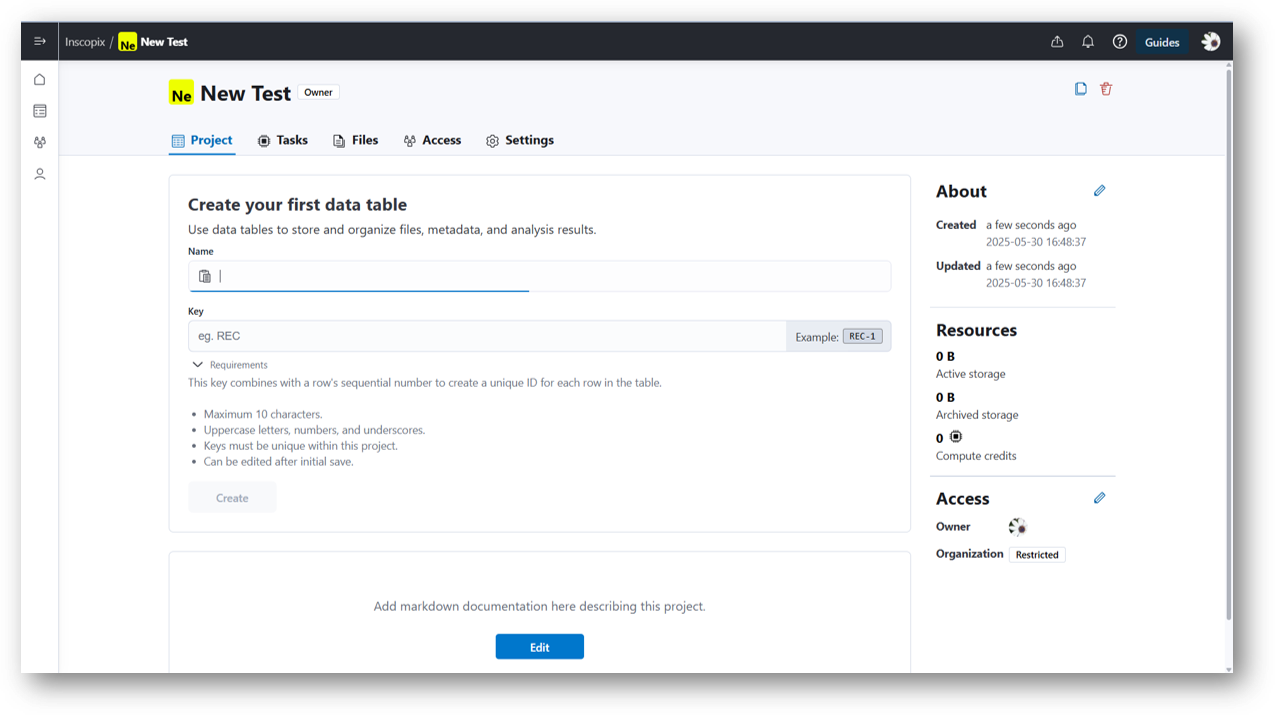Screen dimensions: 1275x715
Task: Open the user avatar menu in top bar
Action: click(1211, 41)
